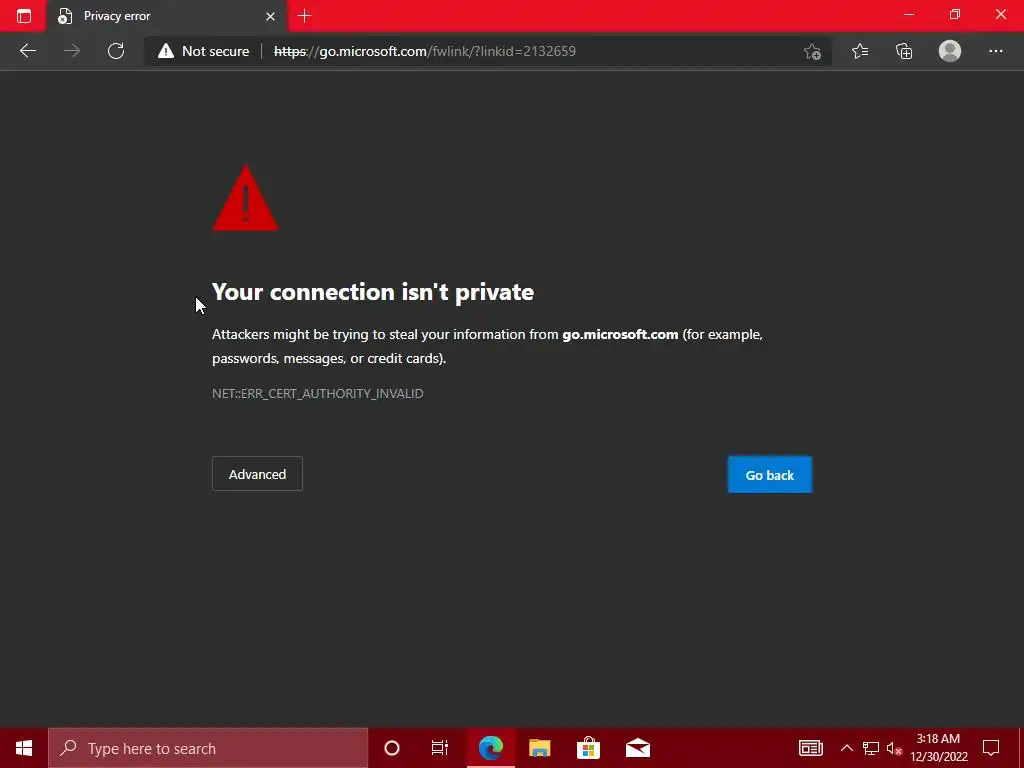The image size is (1024, 768).
Task: Open File Explorer from taskbar
Action: (x=539, y=748)
